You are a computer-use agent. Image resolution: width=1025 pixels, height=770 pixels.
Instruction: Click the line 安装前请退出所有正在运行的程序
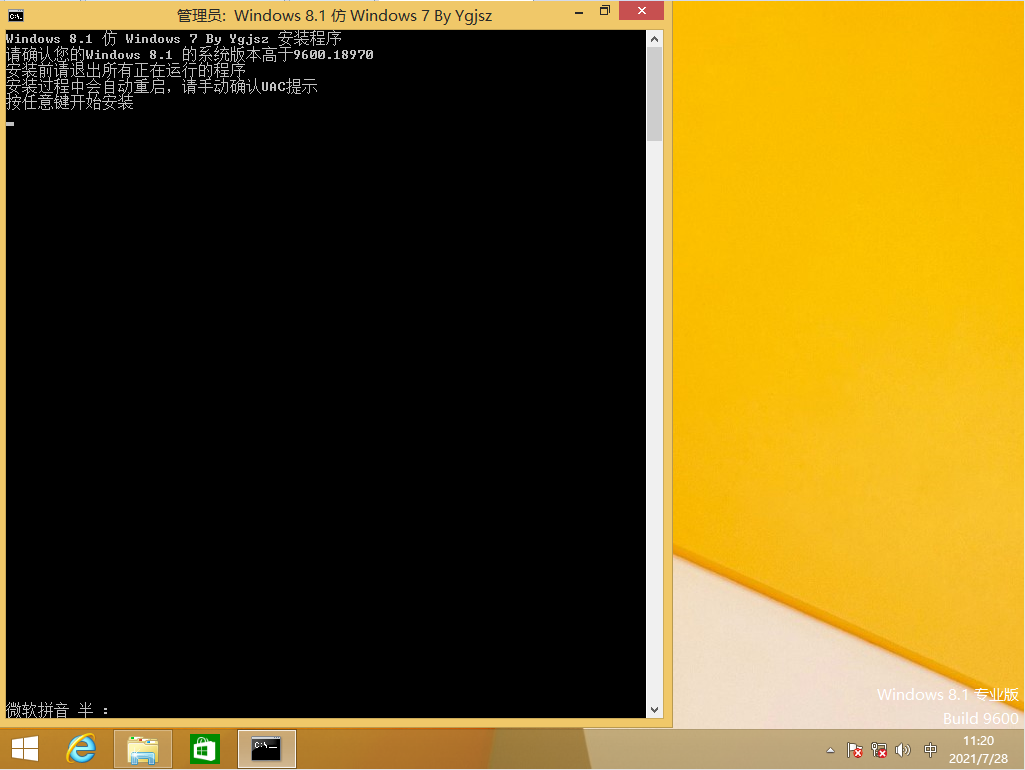click(126, 71)
